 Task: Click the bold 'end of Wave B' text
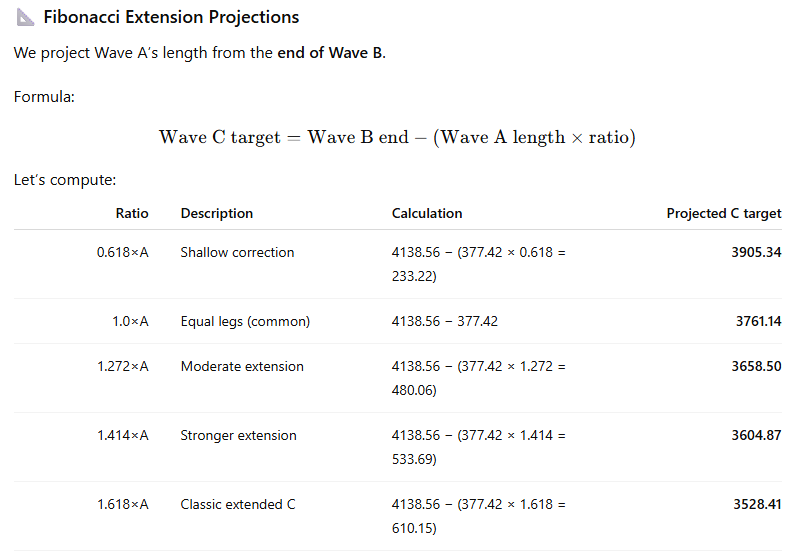coord(330,53)
